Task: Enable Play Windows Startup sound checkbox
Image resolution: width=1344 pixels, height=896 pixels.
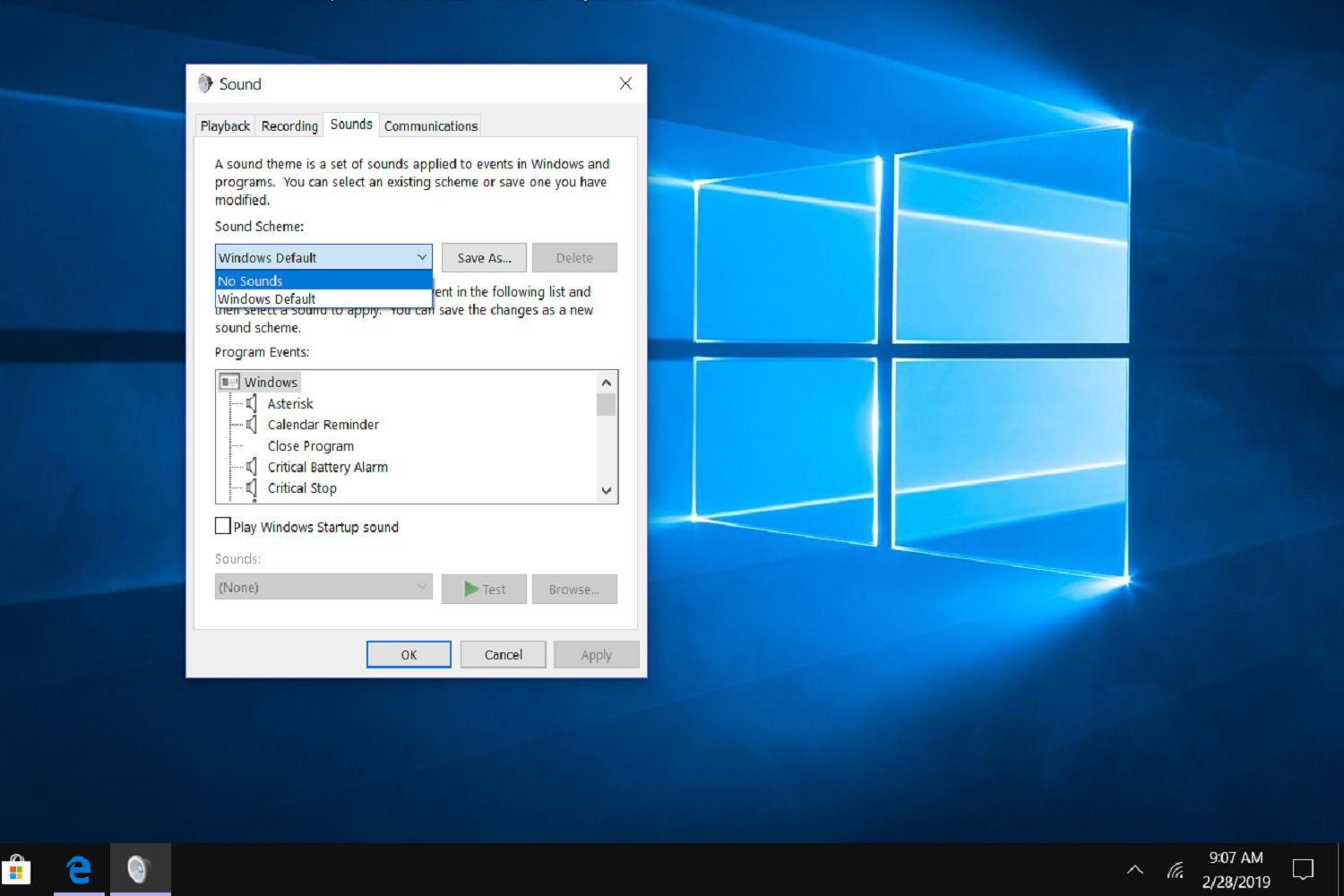Action: (223, 526)
